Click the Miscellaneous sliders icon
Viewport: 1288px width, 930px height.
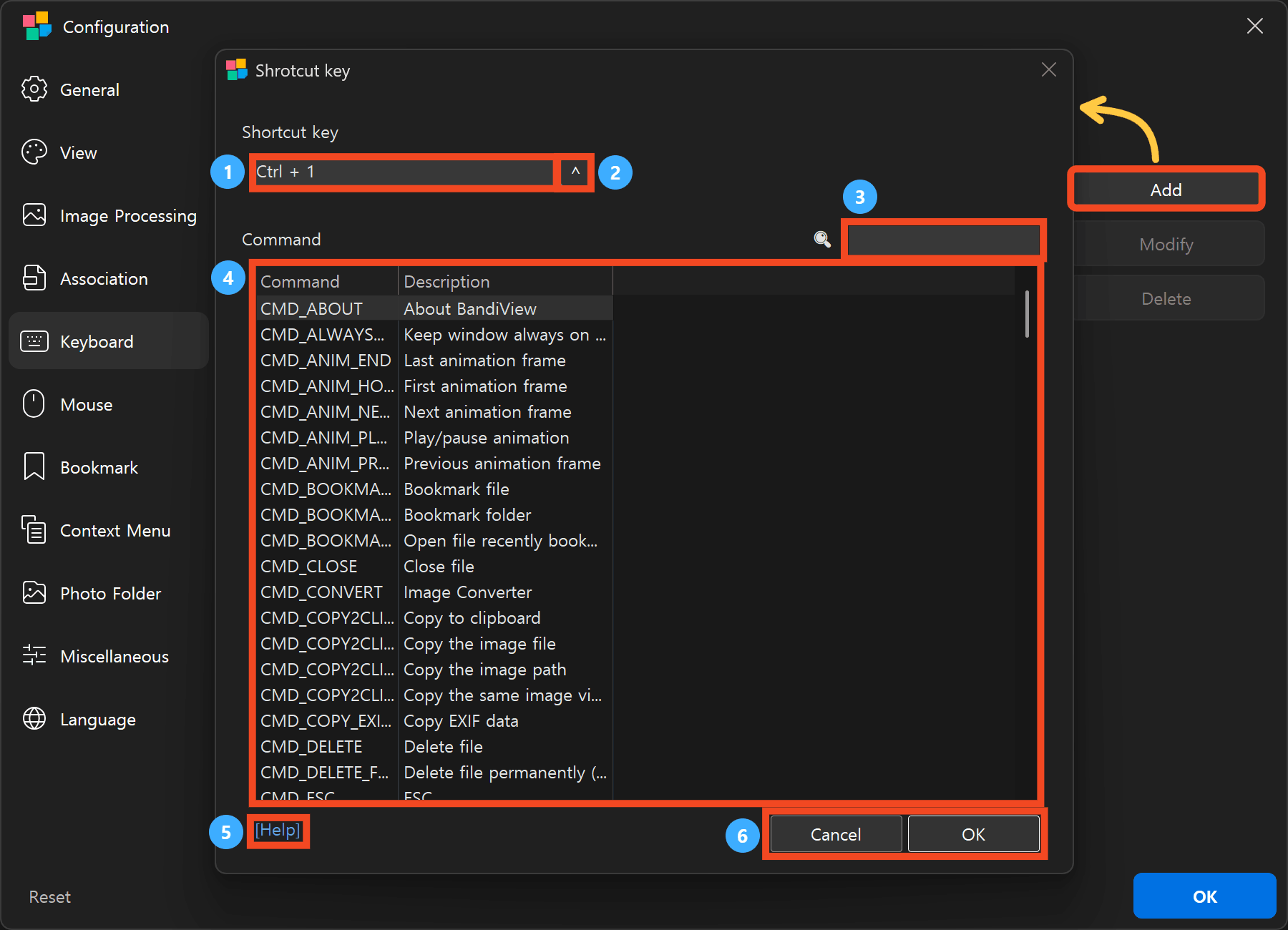tap(34, 656)
